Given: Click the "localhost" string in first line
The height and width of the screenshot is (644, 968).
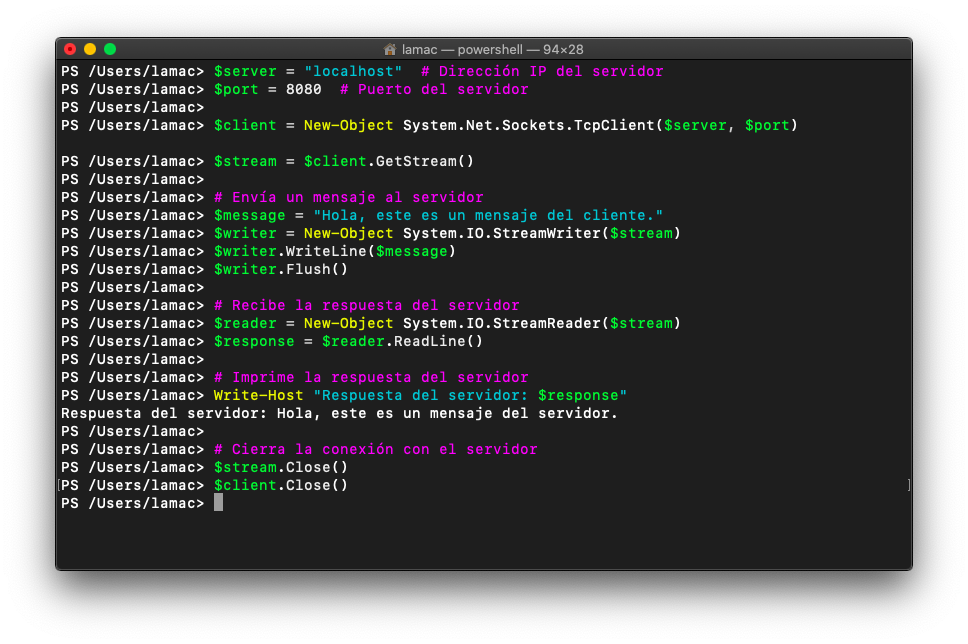Looking at the screenshot, I should [353, 72].
